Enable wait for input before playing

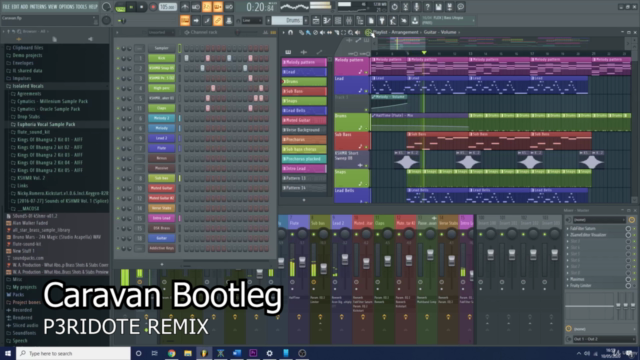click(x=196, y=7)
